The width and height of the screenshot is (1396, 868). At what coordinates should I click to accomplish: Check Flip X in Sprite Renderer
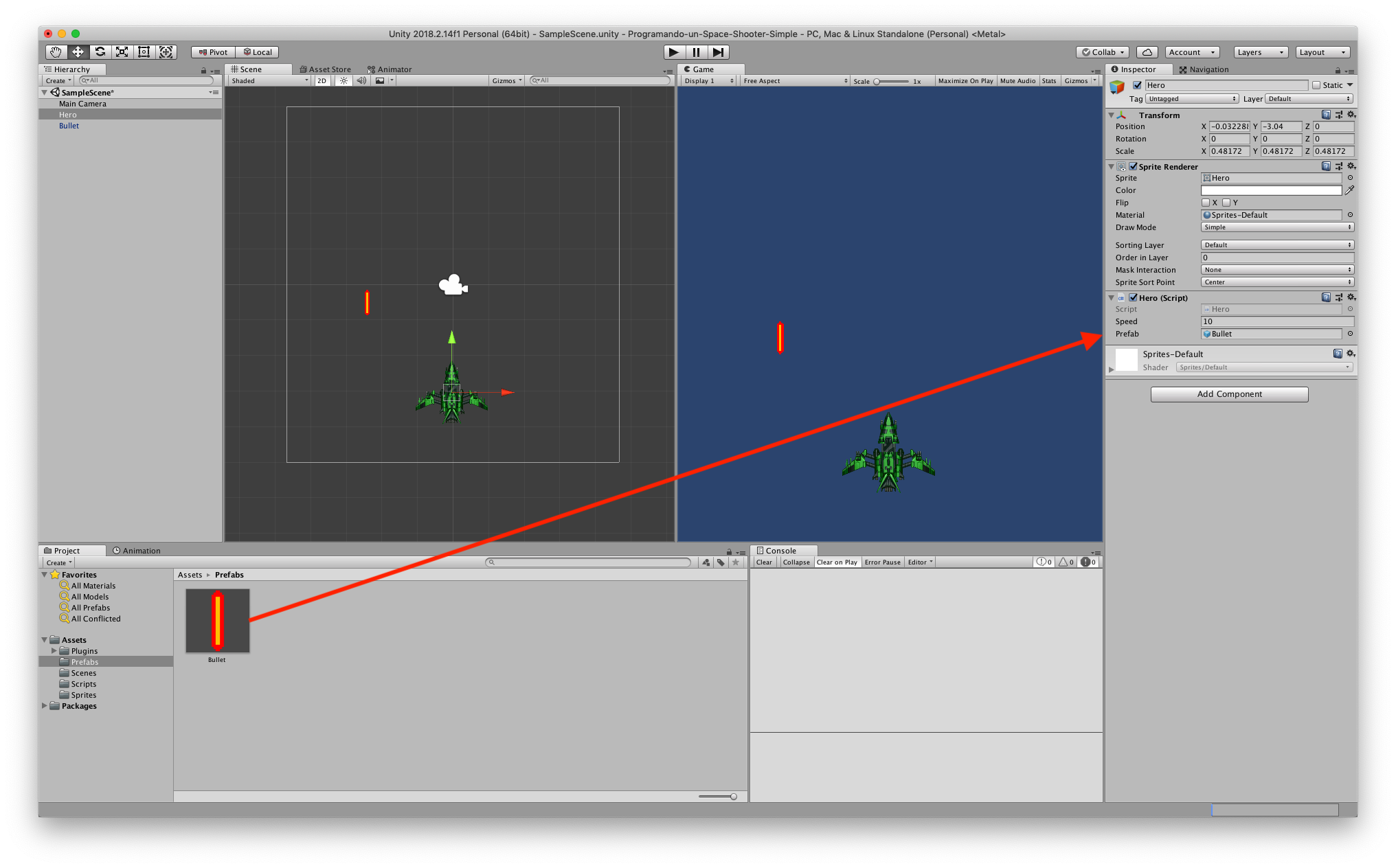click(x=1206, y=203)
